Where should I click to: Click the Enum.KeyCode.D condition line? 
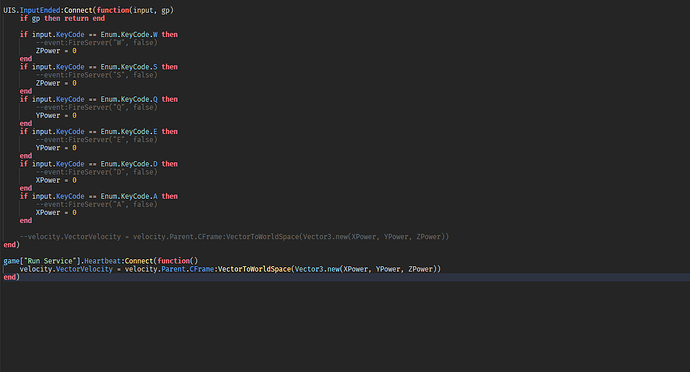(x=99, y=164)
